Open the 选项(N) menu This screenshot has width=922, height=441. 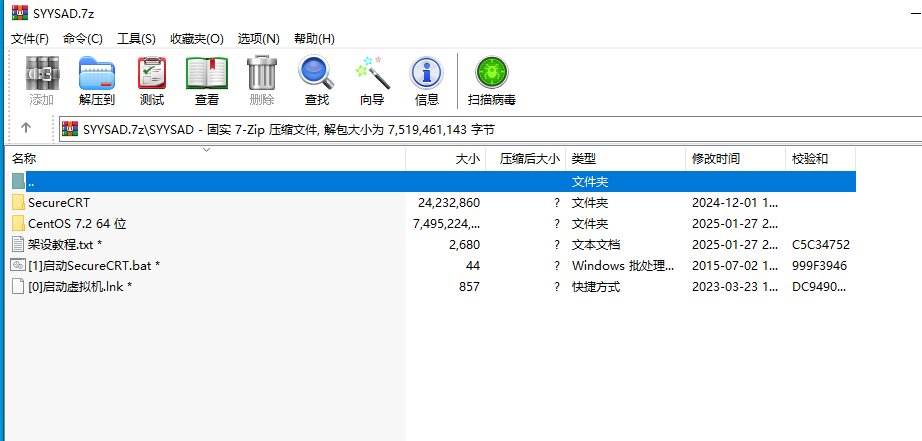pyautogui.click(x=259, y=39)
